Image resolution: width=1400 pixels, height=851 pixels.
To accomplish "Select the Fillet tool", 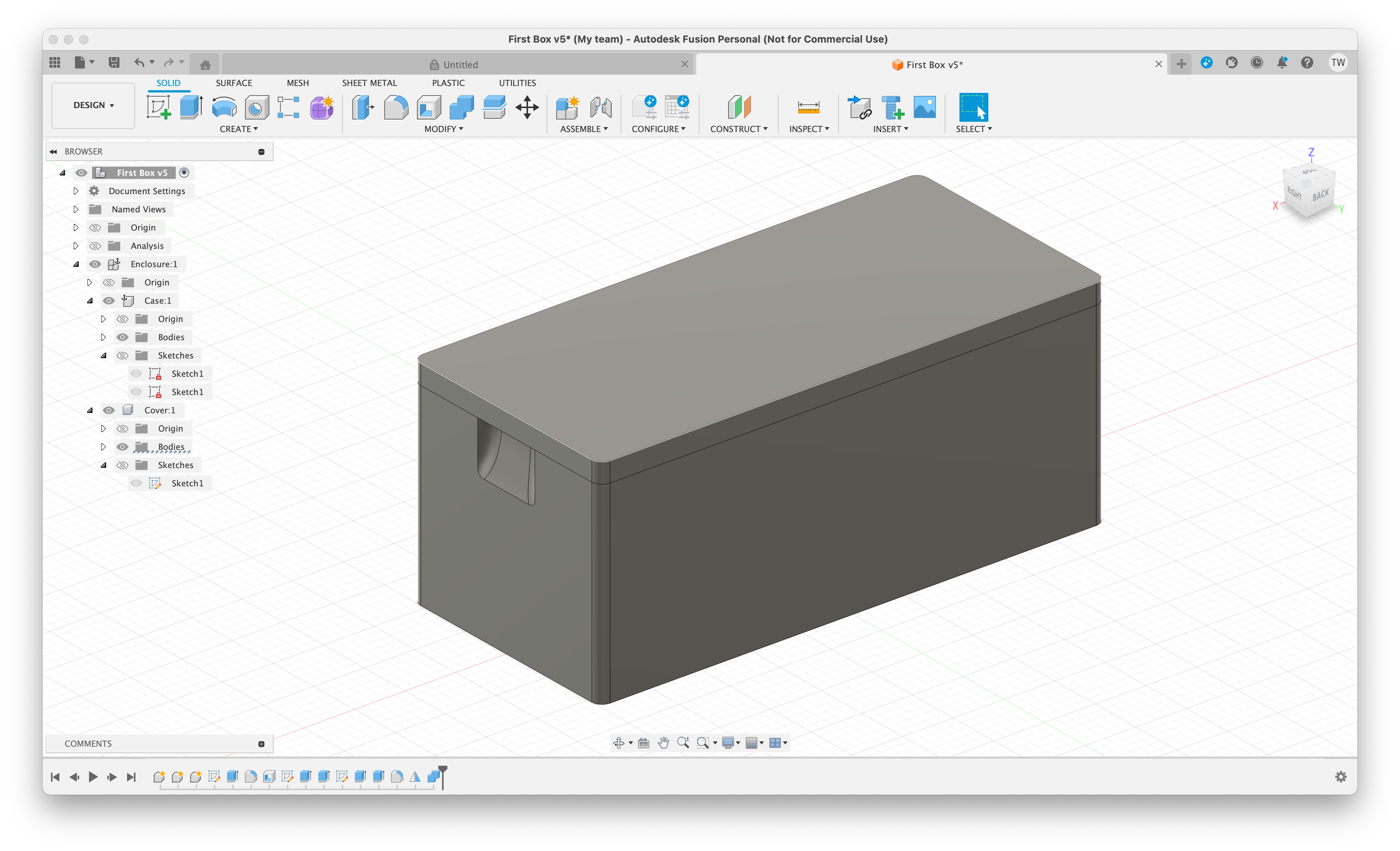I will (x=396, y=107).
